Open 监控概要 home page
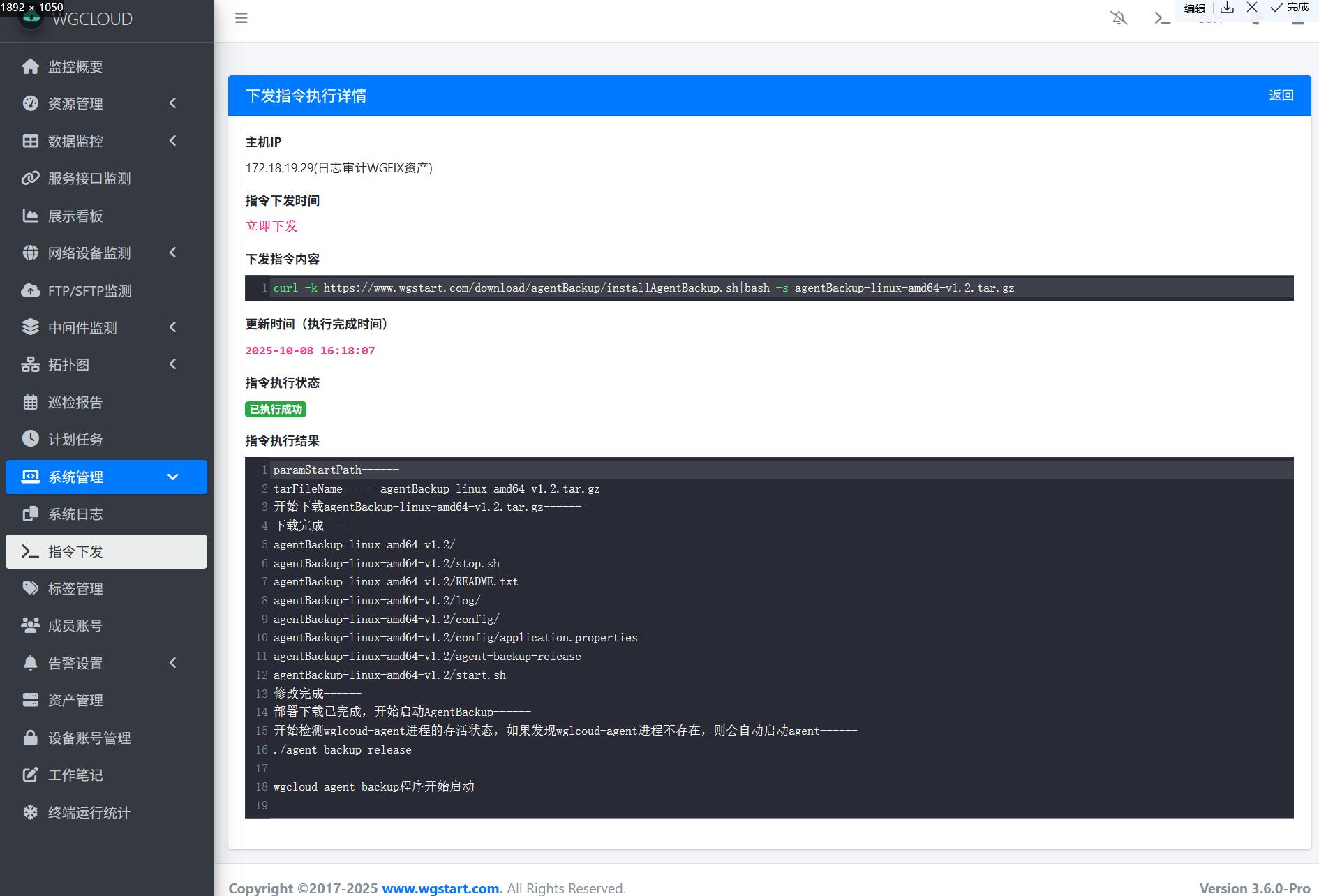Screen dimensions: 1319x896 pyautogui.click(x=75, y=66)
